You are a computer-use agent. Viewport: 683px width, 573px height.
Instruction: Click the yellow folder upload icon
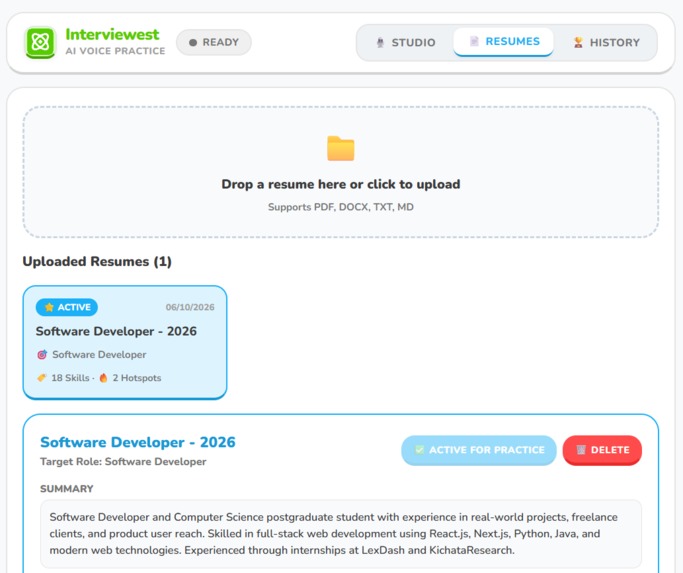pyautogui.click(x=341, y=148)
